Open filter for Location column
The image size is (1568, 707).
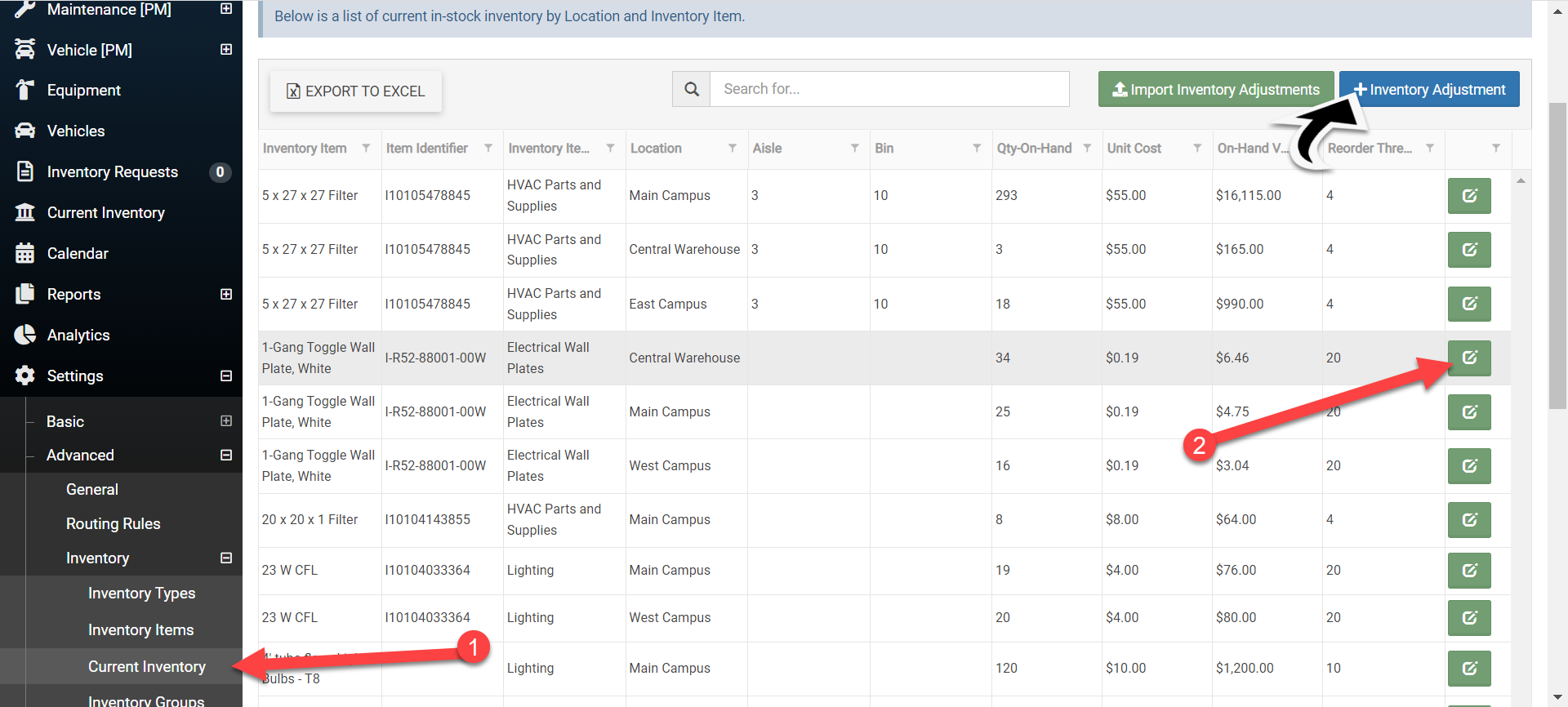click(x=733, y=148)
